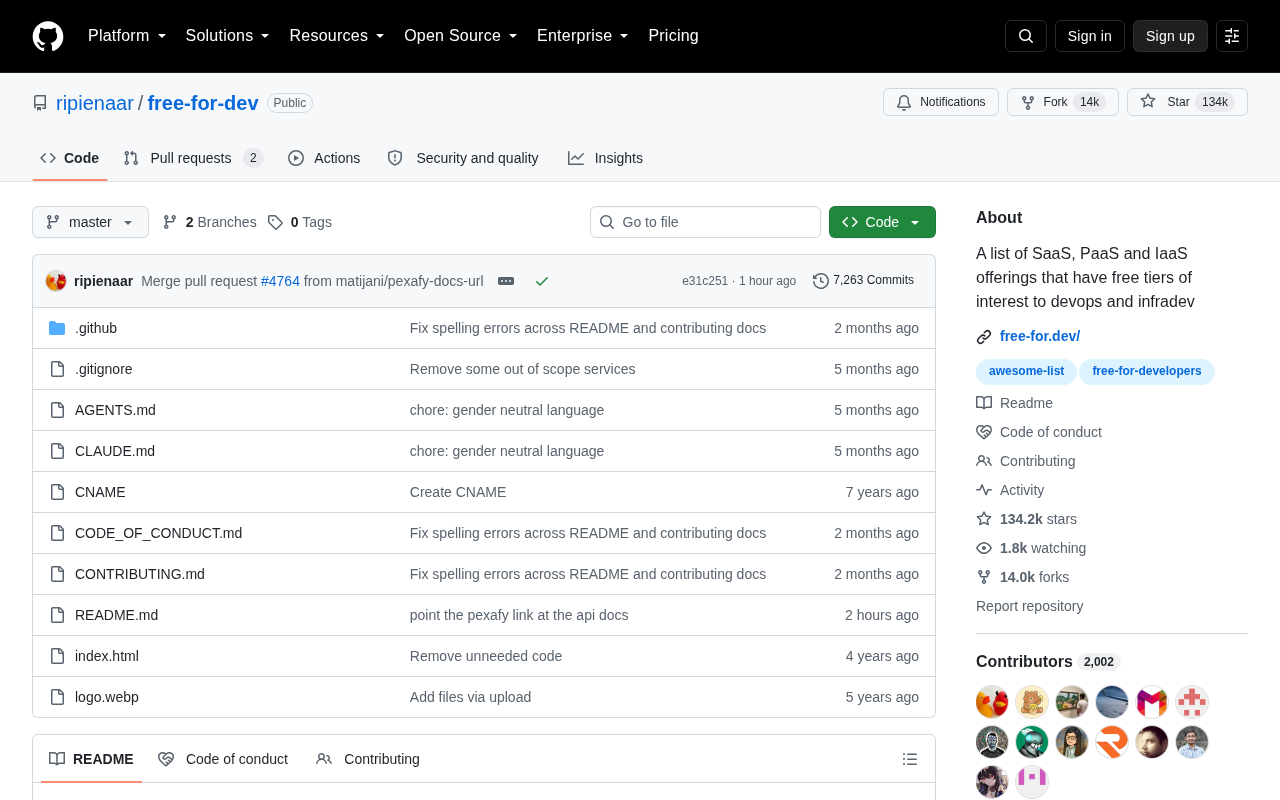This screenshot has width=1280, height=800.
Task: Expand the Open Source menu
Action: pos(461,36)
